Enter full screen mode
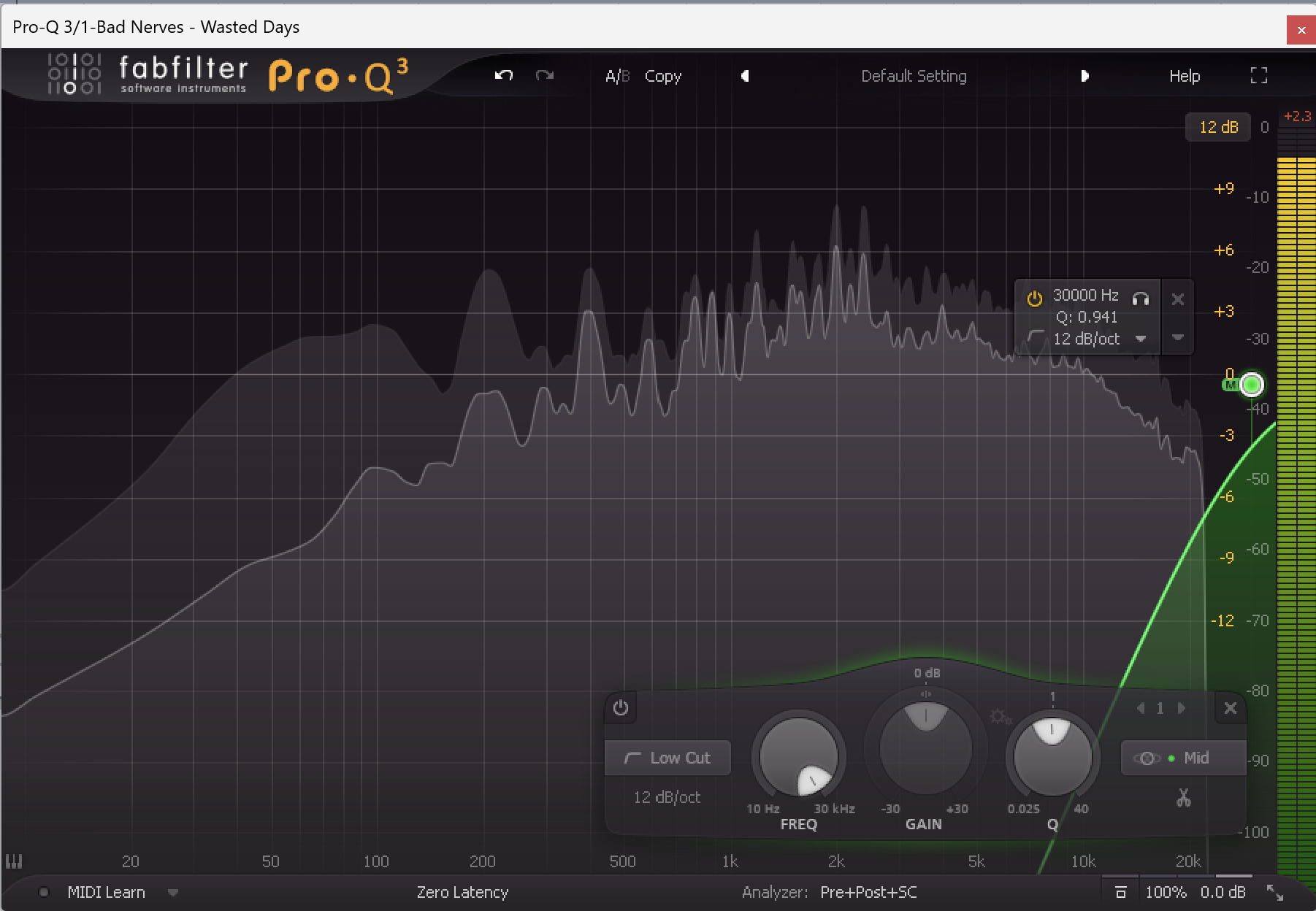 tap(1259, 75)
